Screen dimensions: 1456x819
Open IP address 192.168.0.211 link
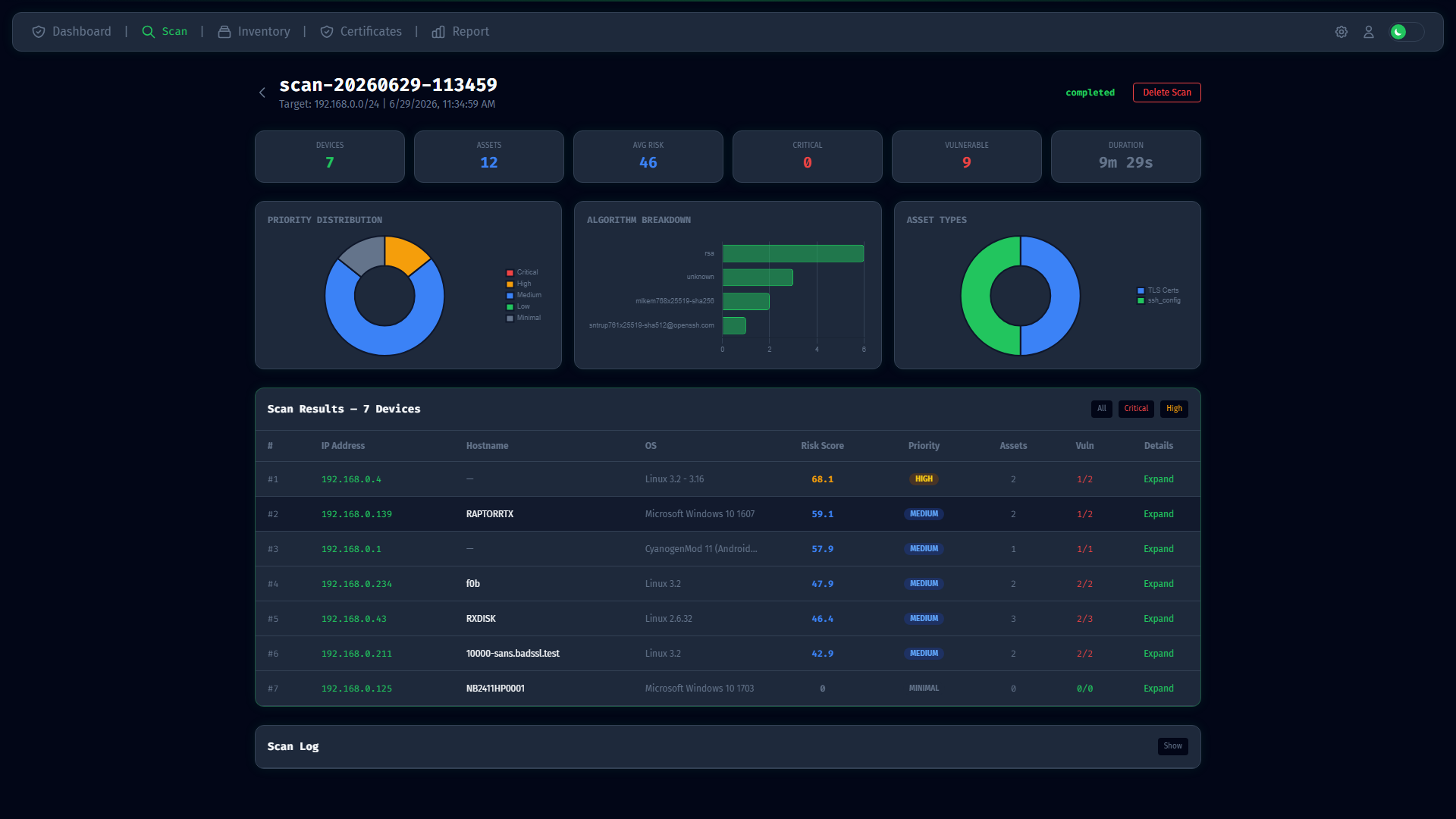tap(356, 654)
